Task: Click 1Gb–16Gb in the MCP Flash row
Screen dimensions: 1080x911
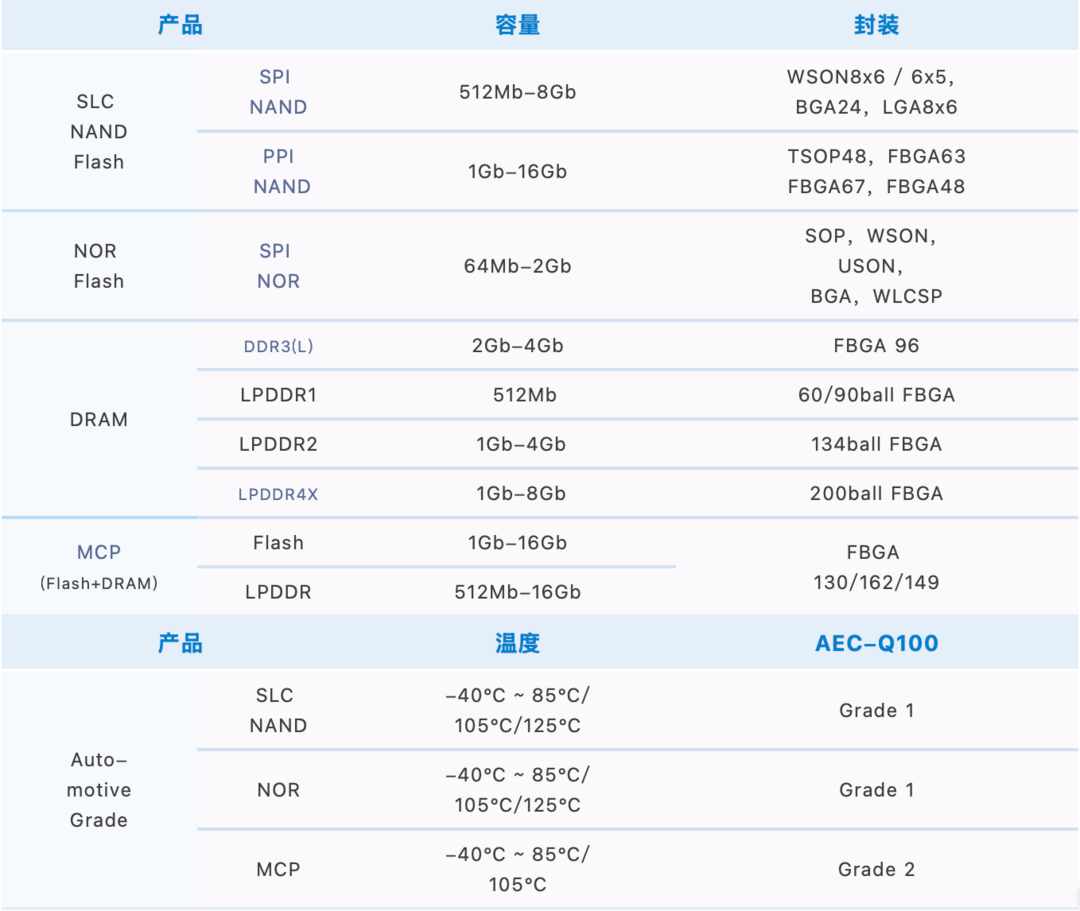Action: [x=517, y=543]
